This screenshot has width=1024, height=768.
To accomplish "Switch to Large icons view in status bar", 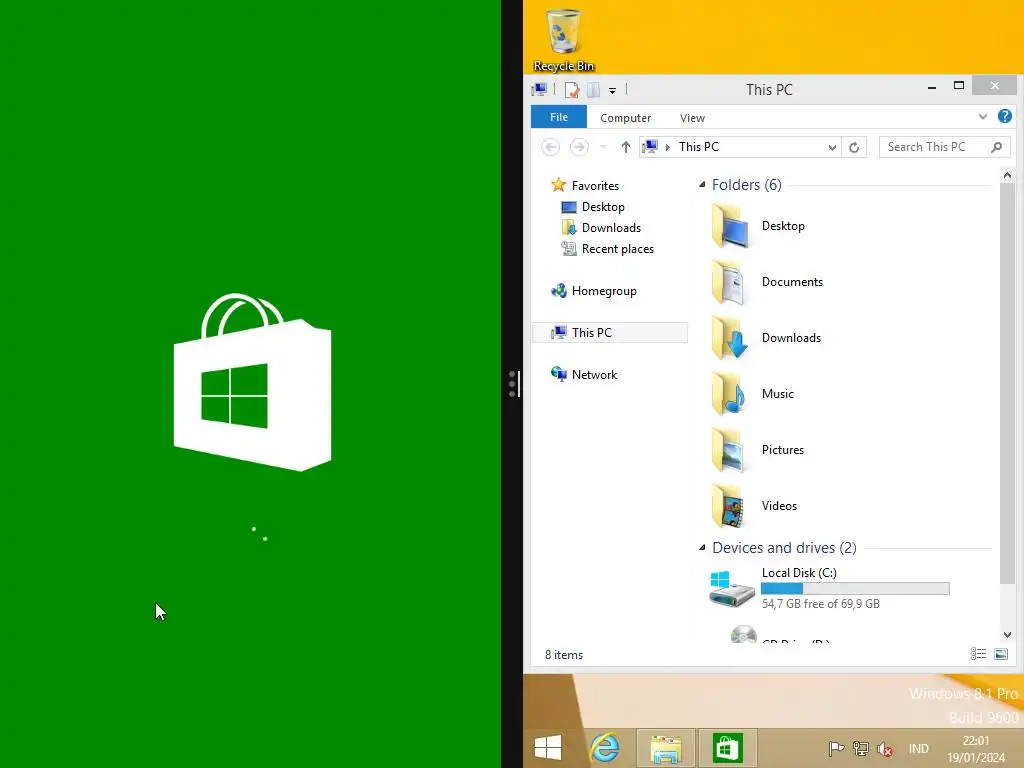I will tap(1000, 654).
